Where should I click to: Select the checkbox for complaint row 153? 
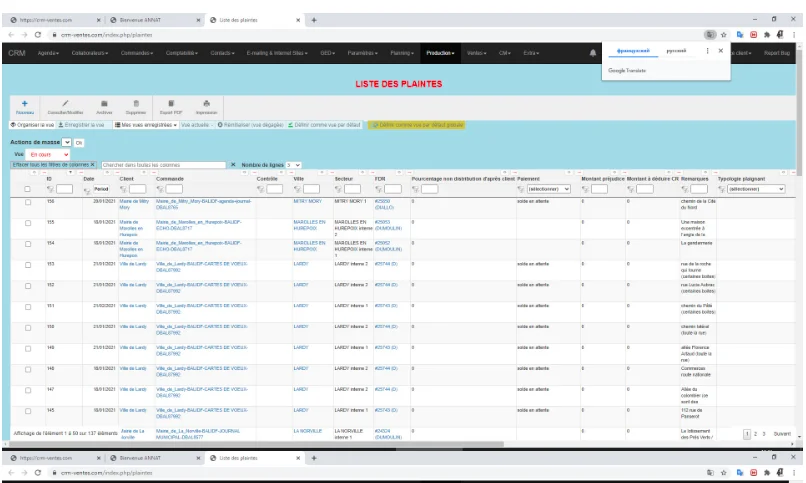[28, 264]
